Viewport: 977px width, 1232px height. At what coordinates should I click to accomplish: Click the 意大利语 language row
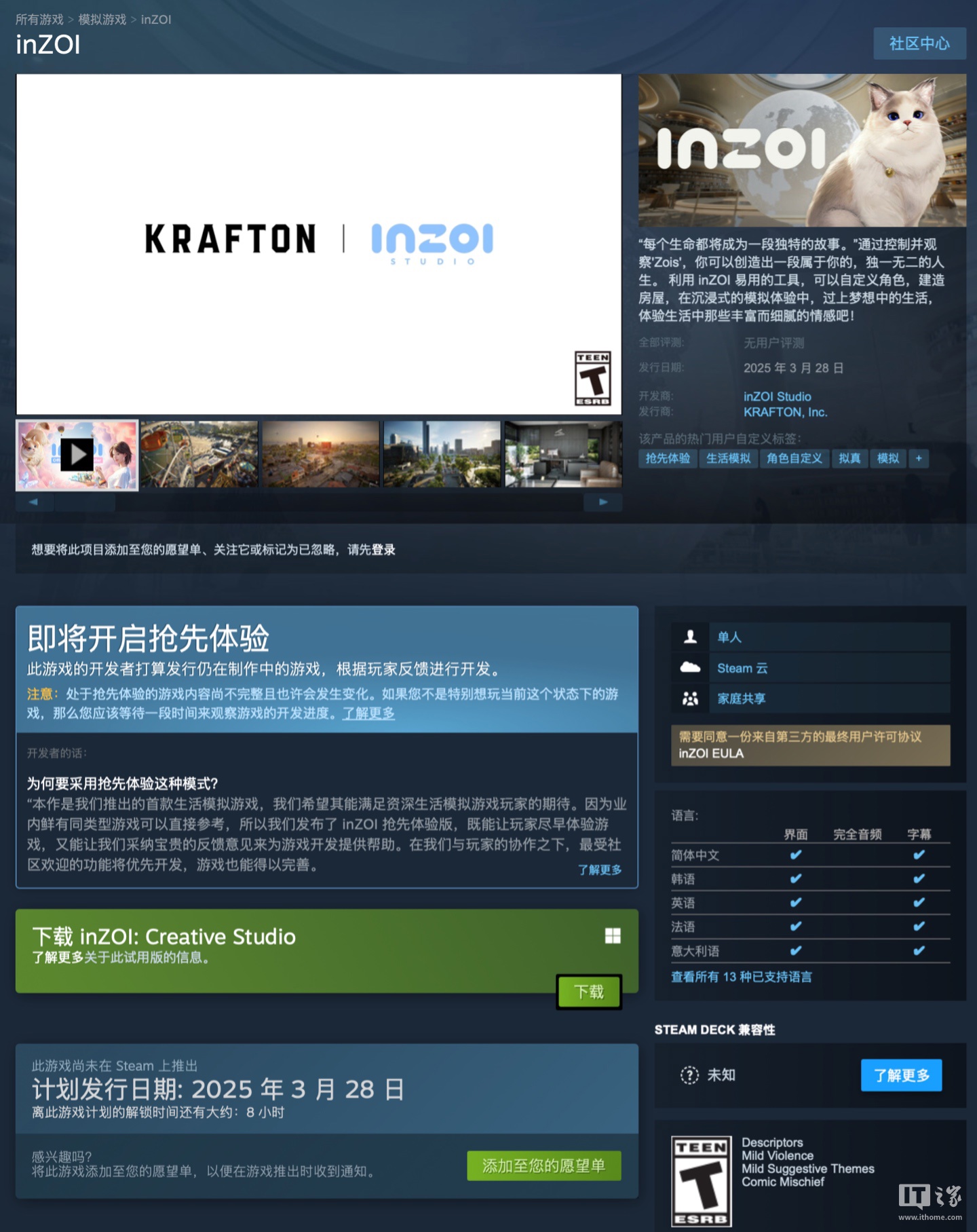(x=811, y=951)
